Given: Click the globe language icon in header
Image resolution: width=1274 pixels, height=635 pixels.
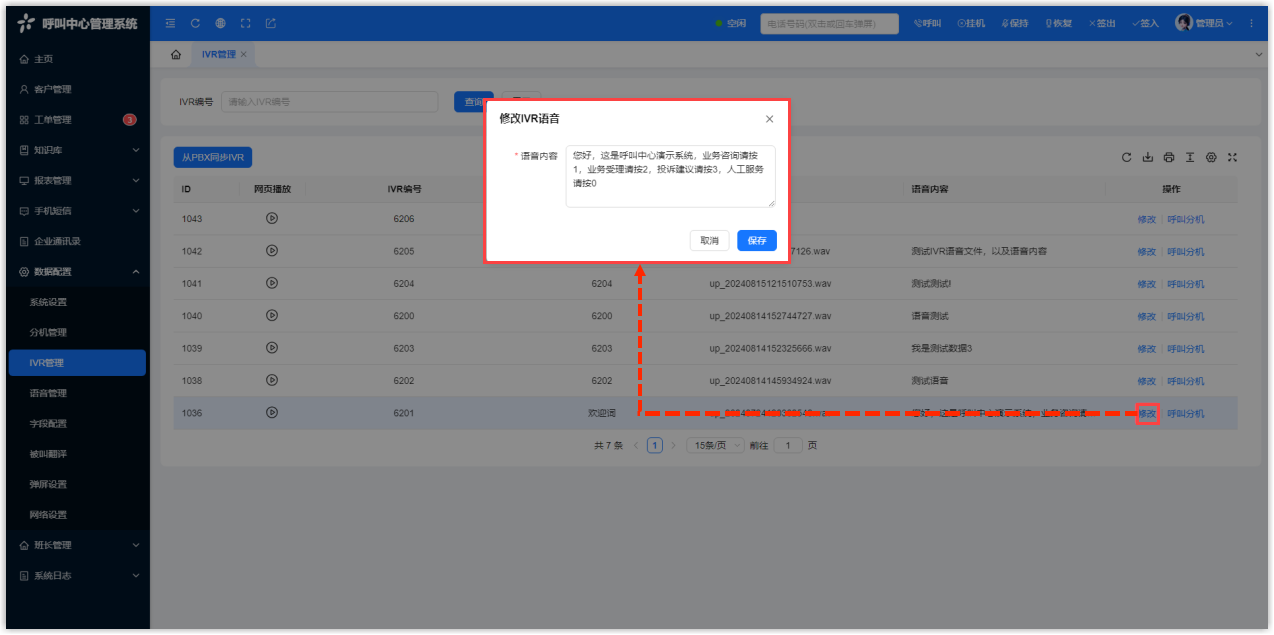Looking at the screenshot, I should point(220,23).
